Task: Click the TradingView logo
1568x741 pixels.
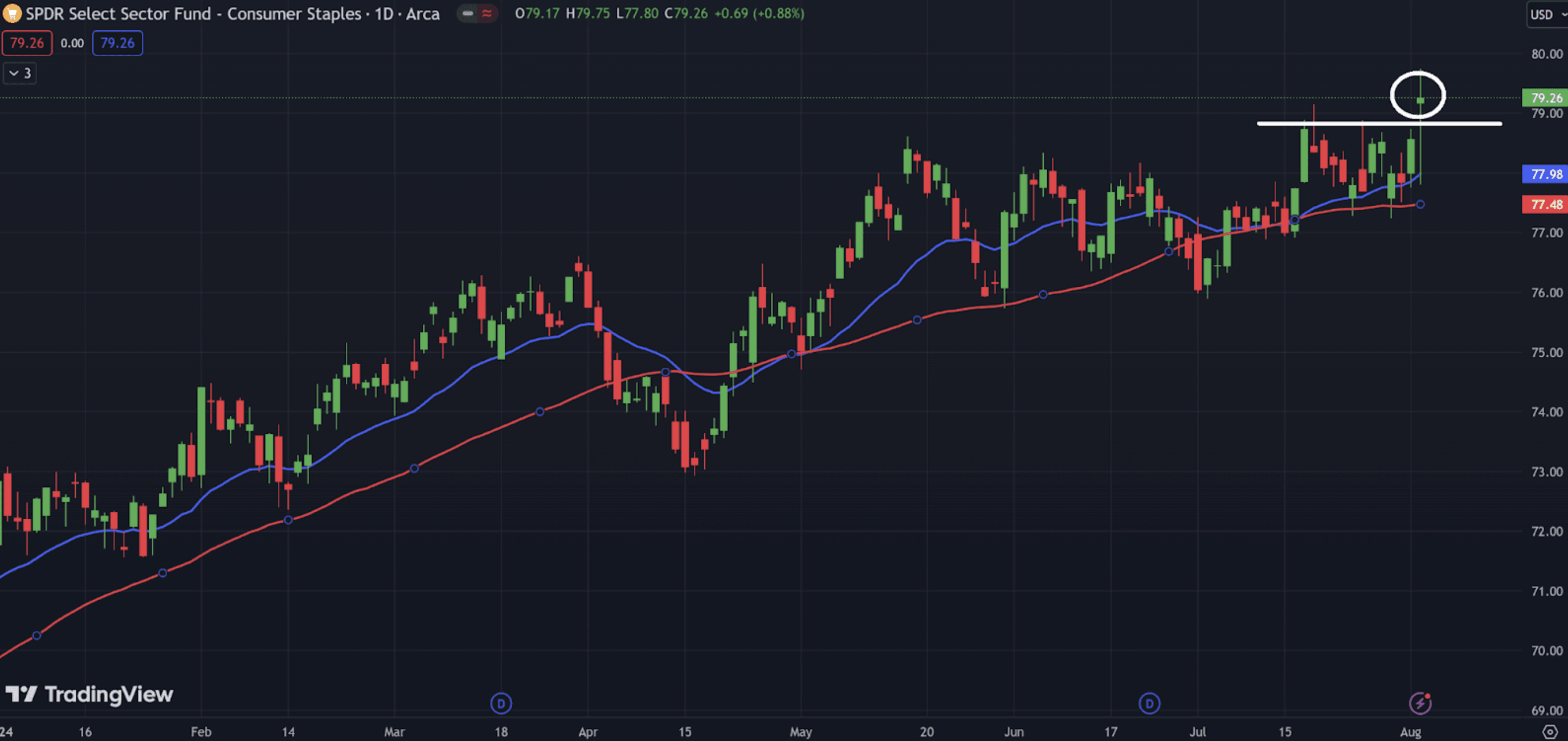Action: (89, 694)
